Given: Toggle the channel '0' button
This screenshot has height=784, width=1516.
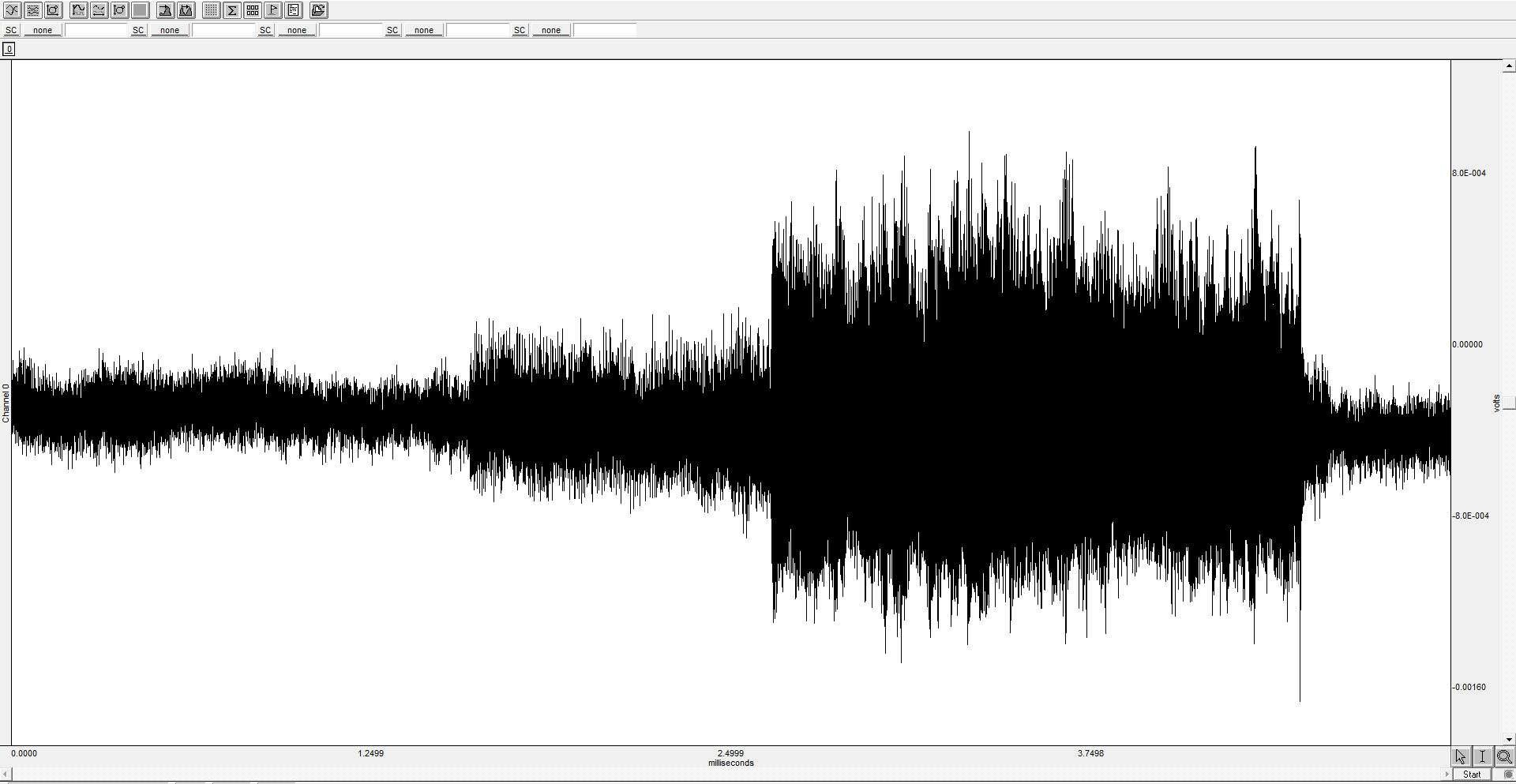Looking at the screenshot, I should [x=9, y=49].
